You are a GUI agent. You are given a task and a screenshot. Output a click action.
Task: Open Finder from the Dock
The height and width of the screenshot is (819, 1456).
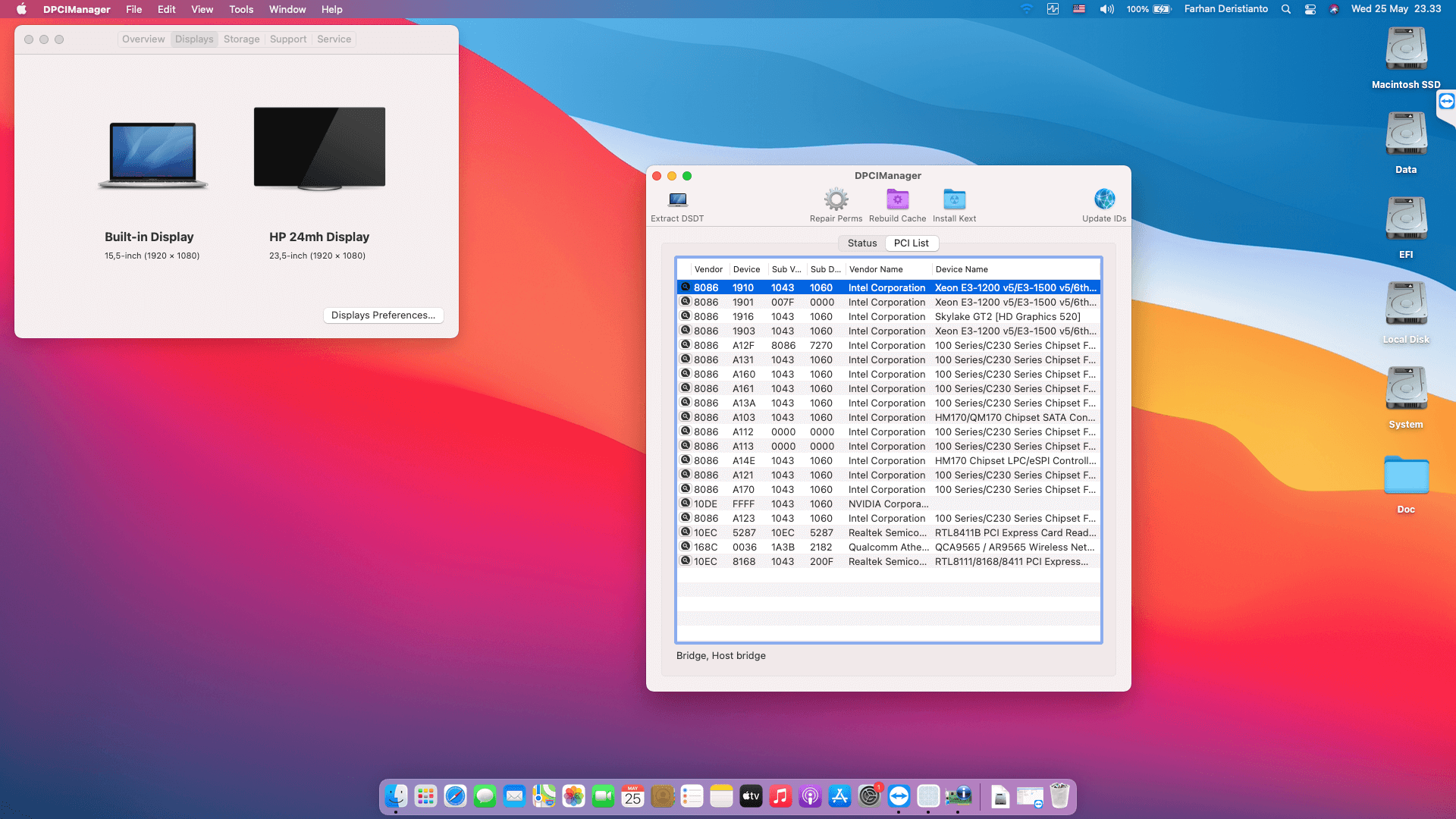coord(396,796)
